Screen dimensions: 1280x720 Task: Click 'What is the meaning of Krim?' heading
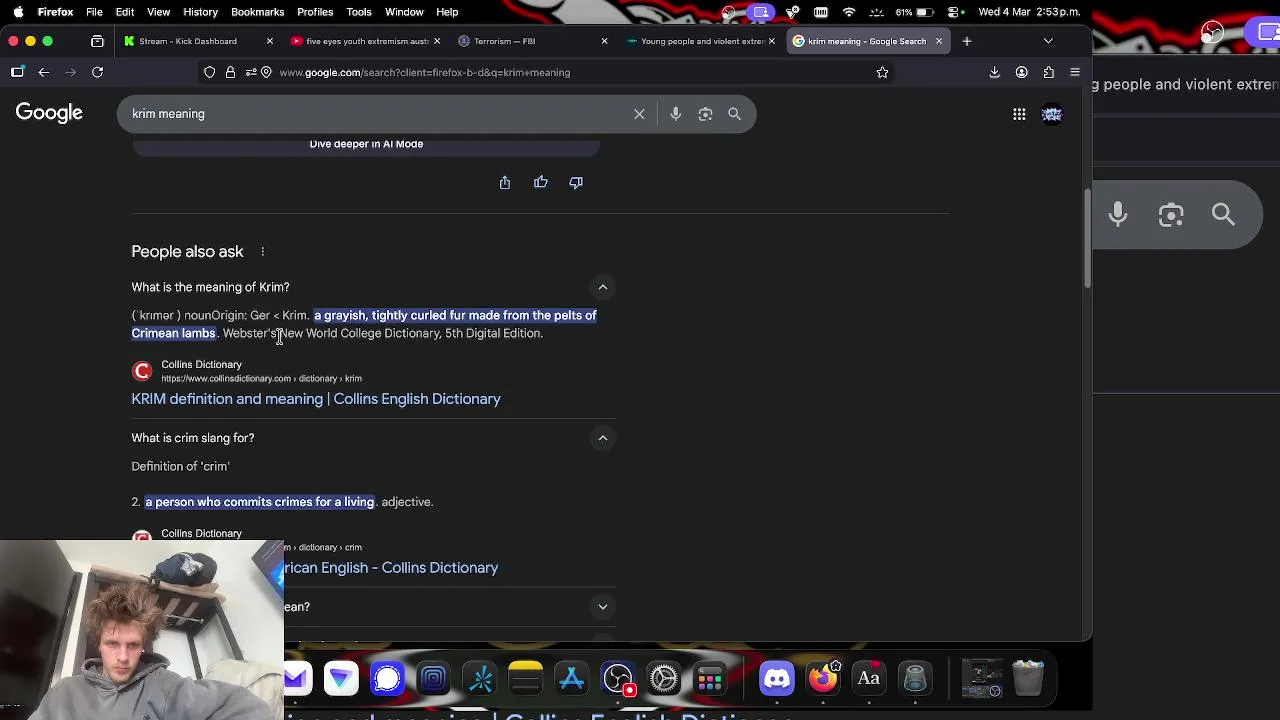coord(210,287)
